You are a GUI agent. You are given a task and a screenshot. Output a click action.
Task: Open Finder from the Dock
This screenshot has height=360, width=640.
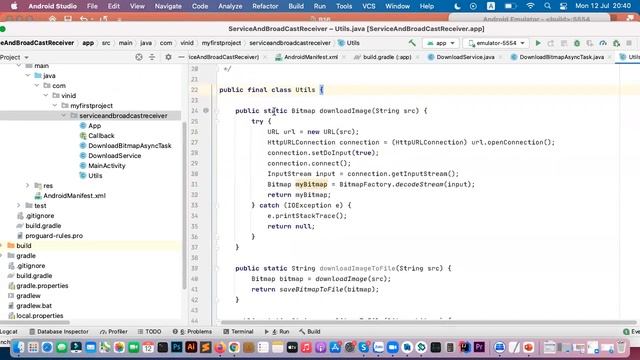pyautogui.click(x=18, y=347)
